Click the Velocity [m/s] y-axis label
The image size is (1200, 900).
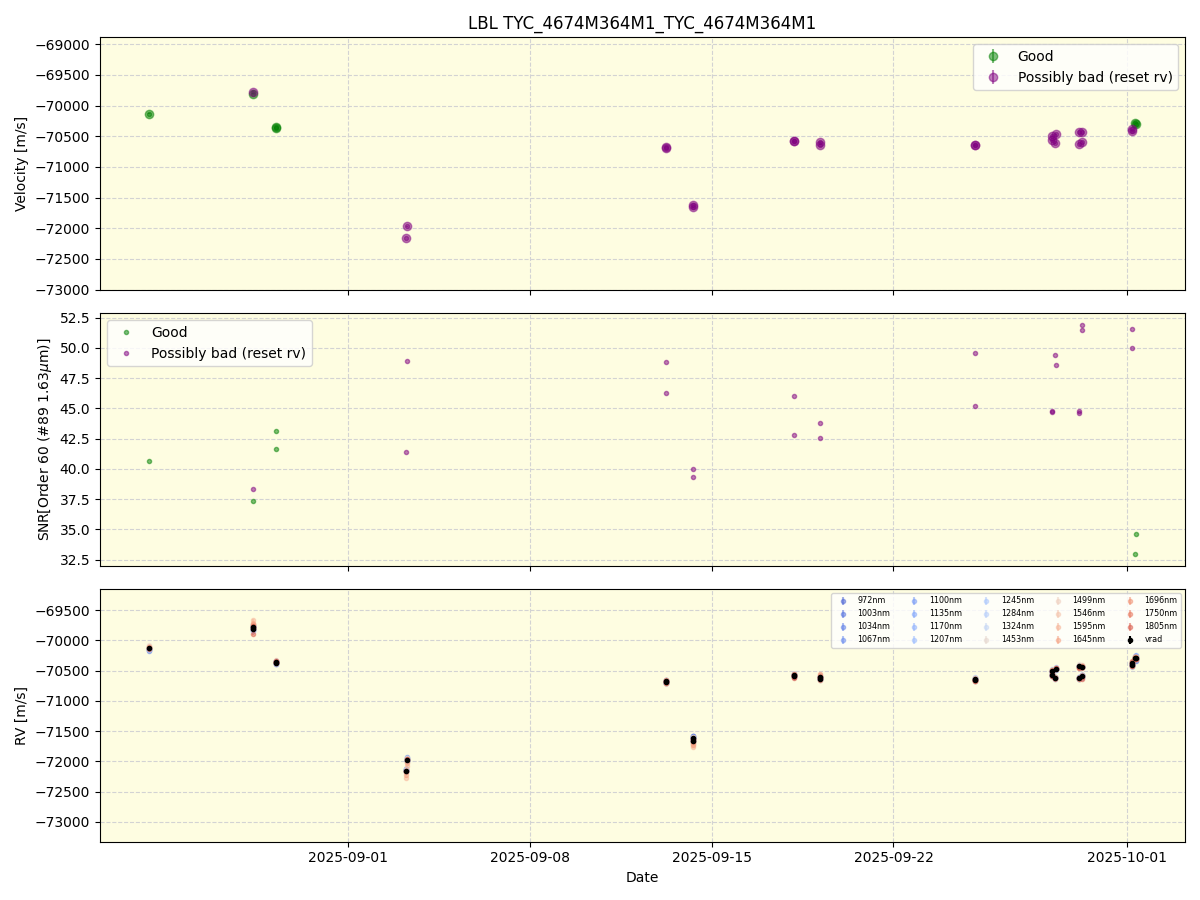[21, 164]
